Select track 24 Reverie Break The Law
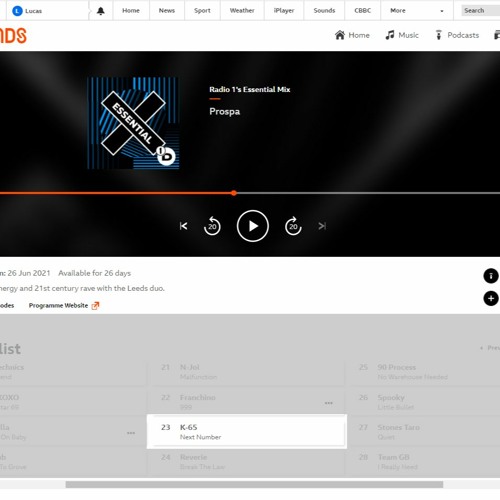500x500 pixels. tap(246, 462)
